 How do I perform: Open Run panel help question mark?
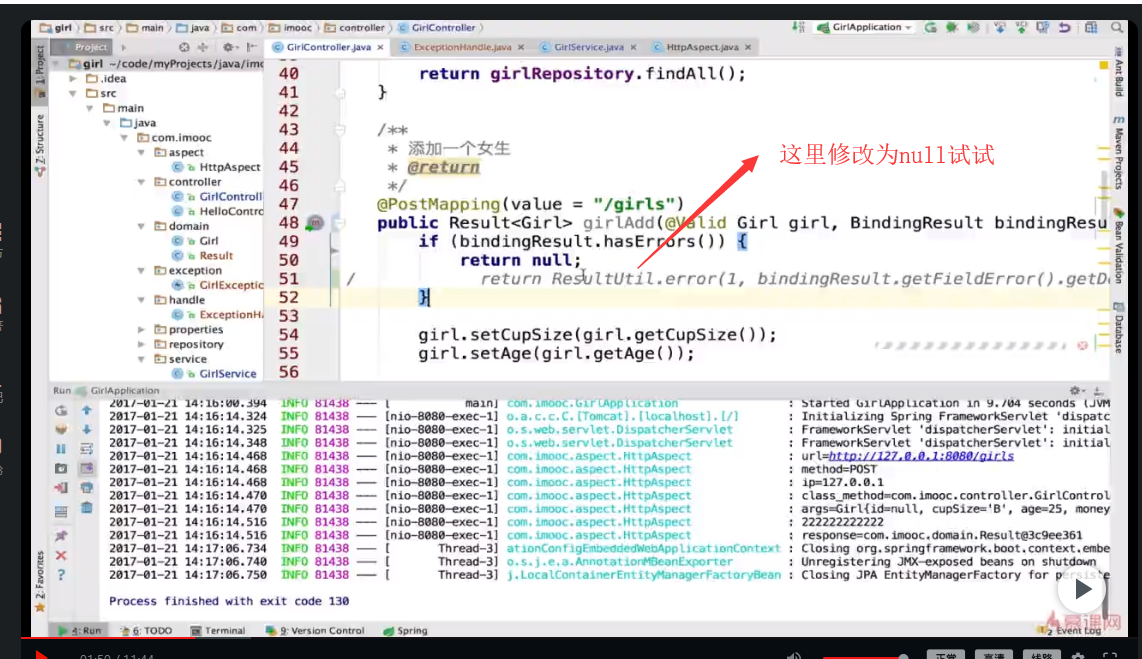pos(61,575)
